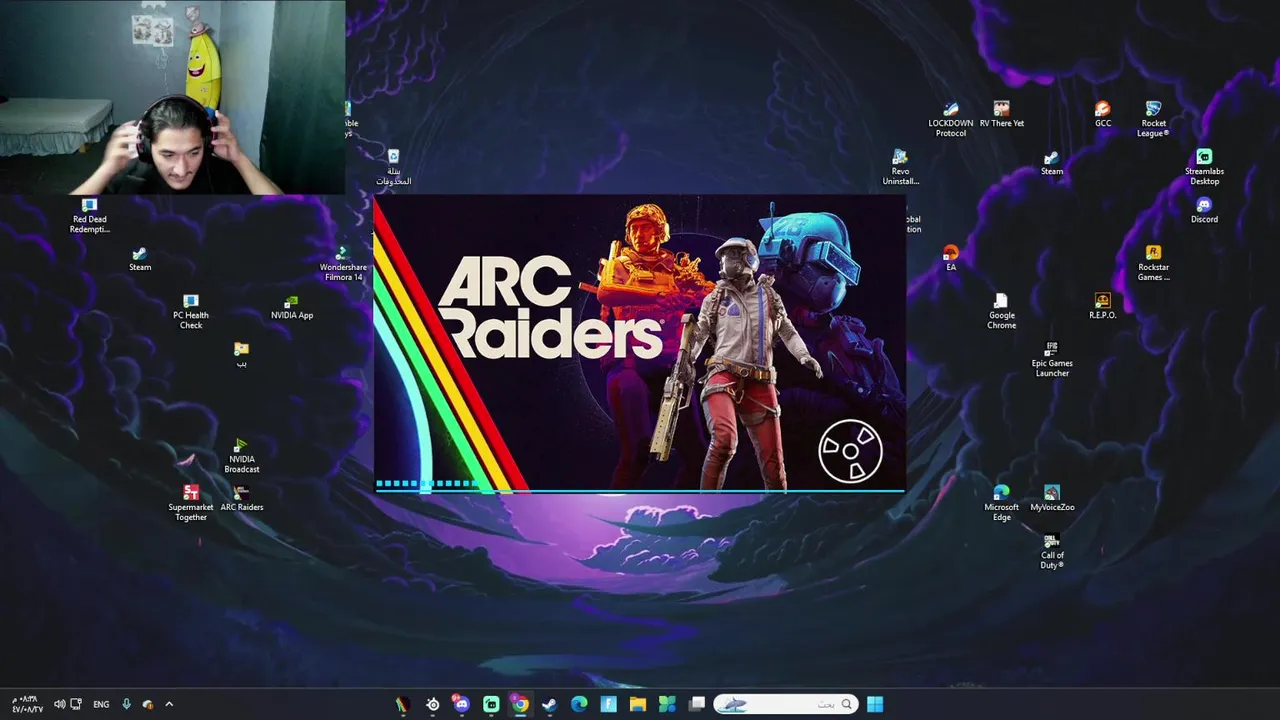The image size is (1280, 720).
Task: Switch to Streamlabs in the taskbar
Action: point(491,704)
